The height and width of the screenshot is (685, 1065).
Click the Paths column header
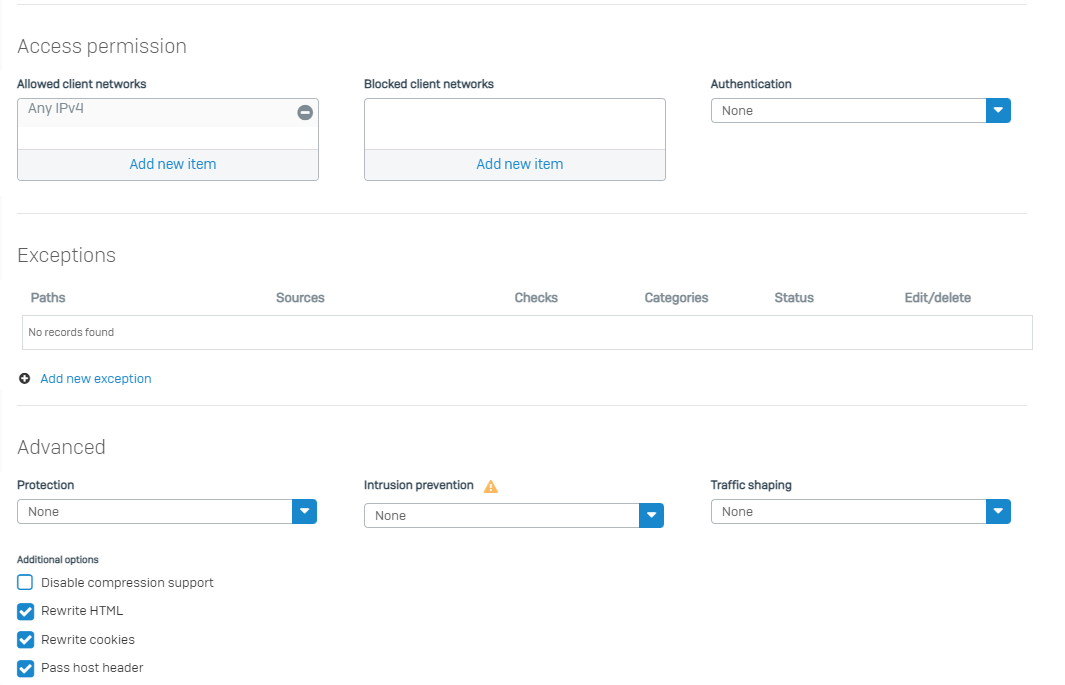[x=48, y=298]
